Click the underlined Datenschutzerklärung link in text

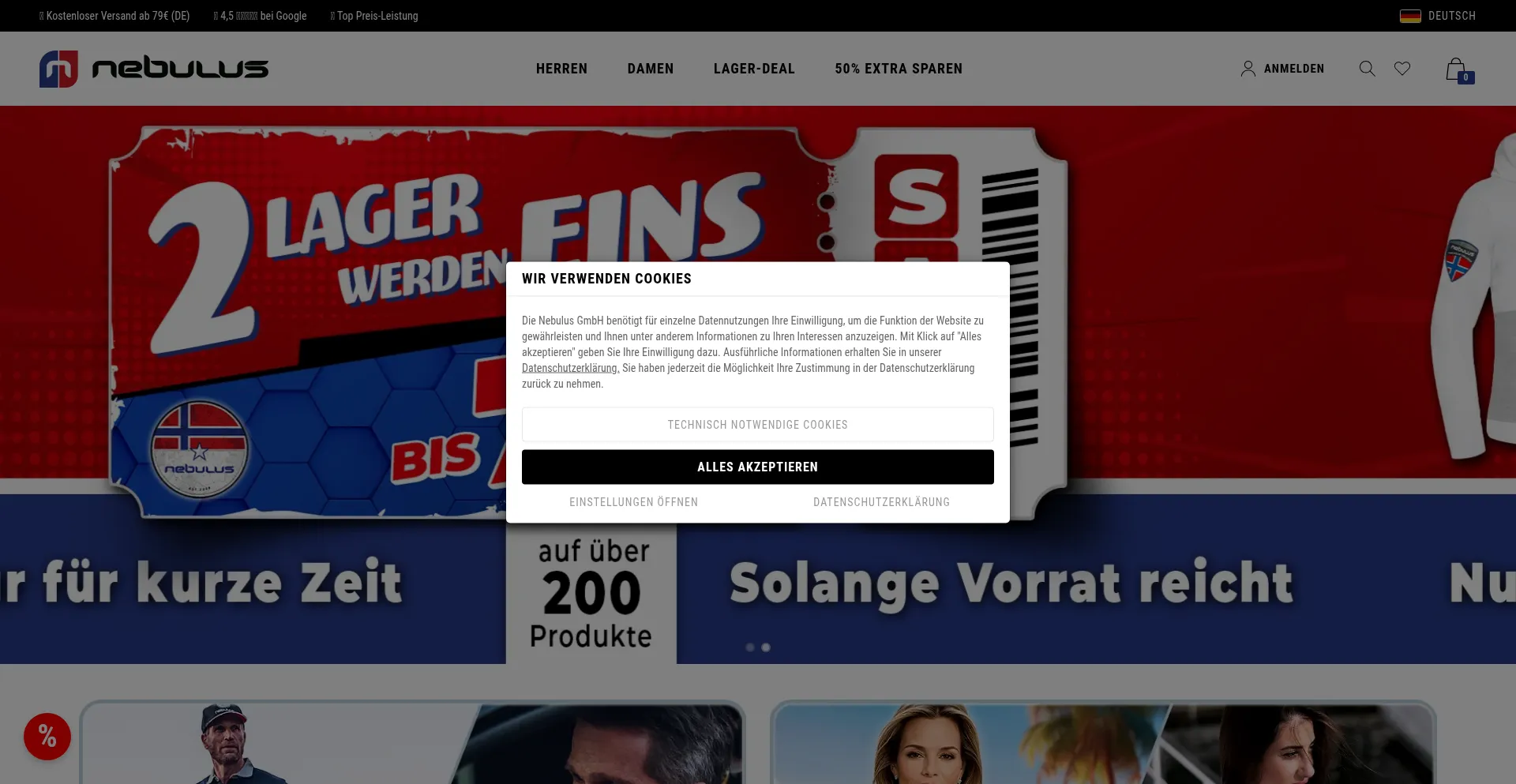click(569, 368)
